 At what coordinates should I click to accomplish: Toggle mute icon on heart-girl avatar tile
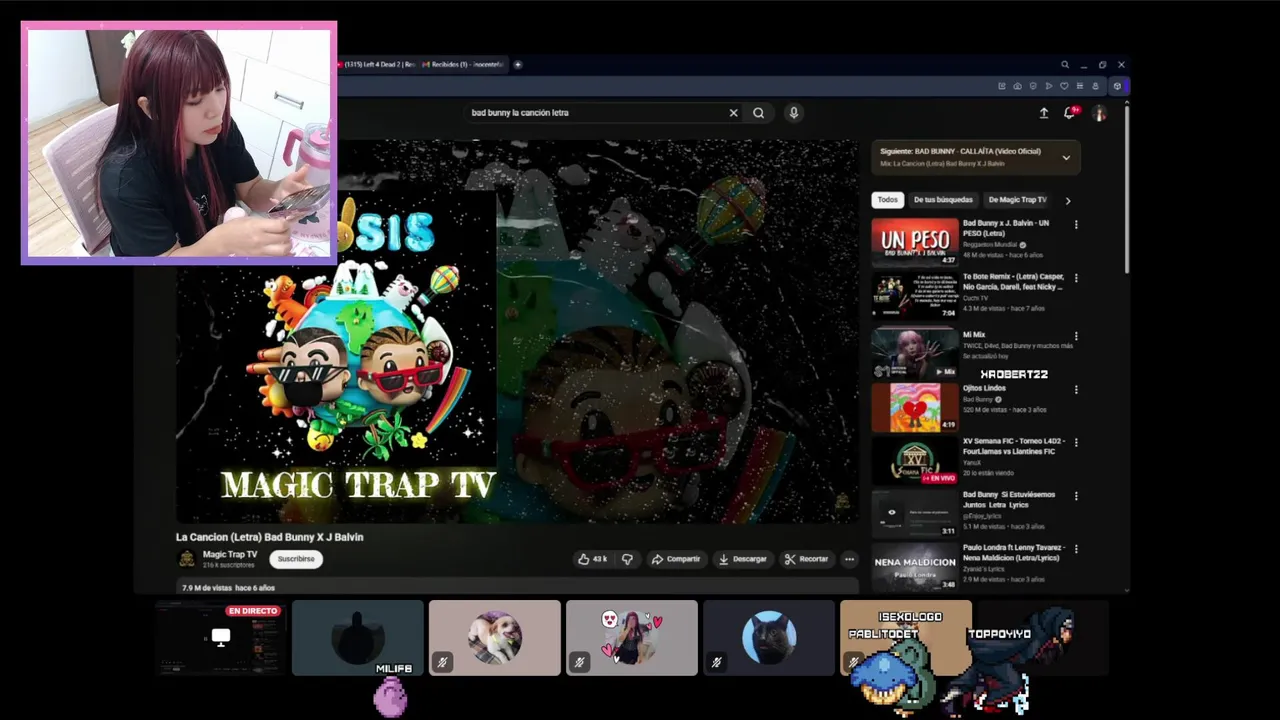tap(579, 662)
